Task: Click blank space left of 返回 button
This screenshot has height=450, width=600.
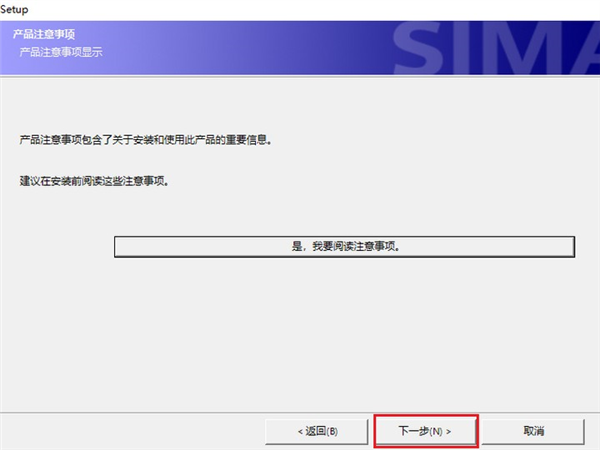Action: (x=130, y=431)
